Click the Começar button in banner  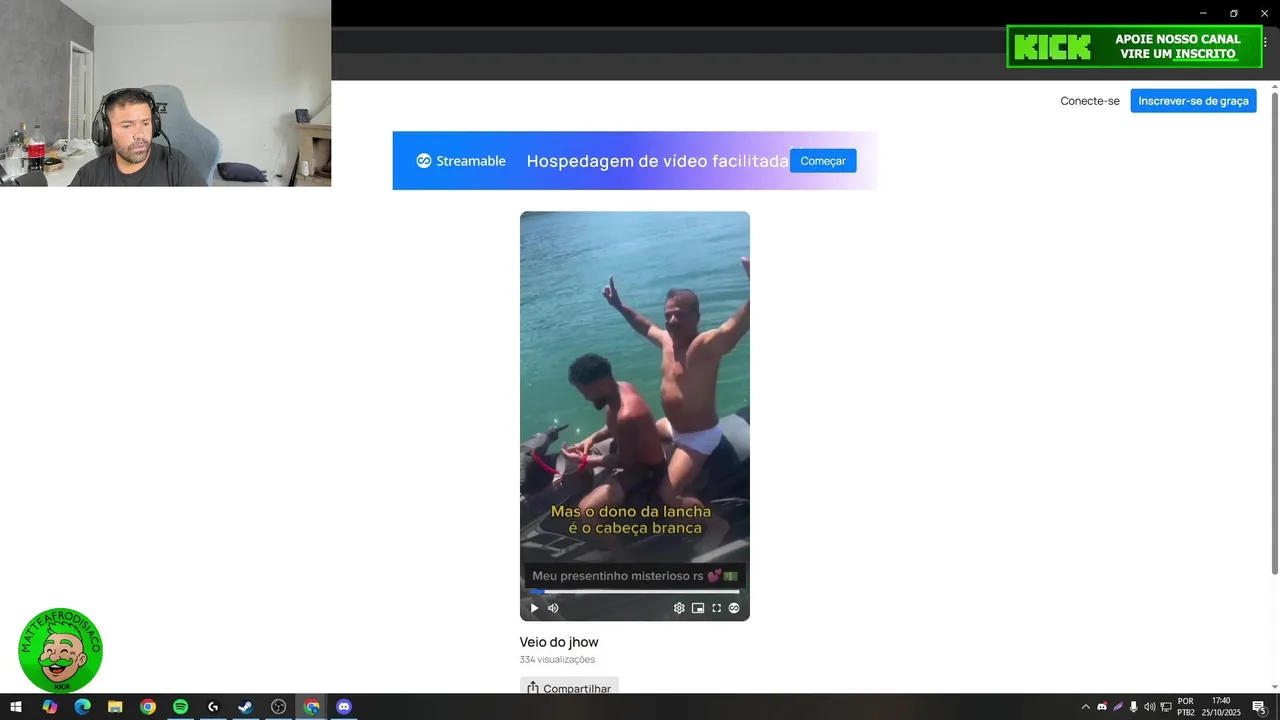coord(823,161)
